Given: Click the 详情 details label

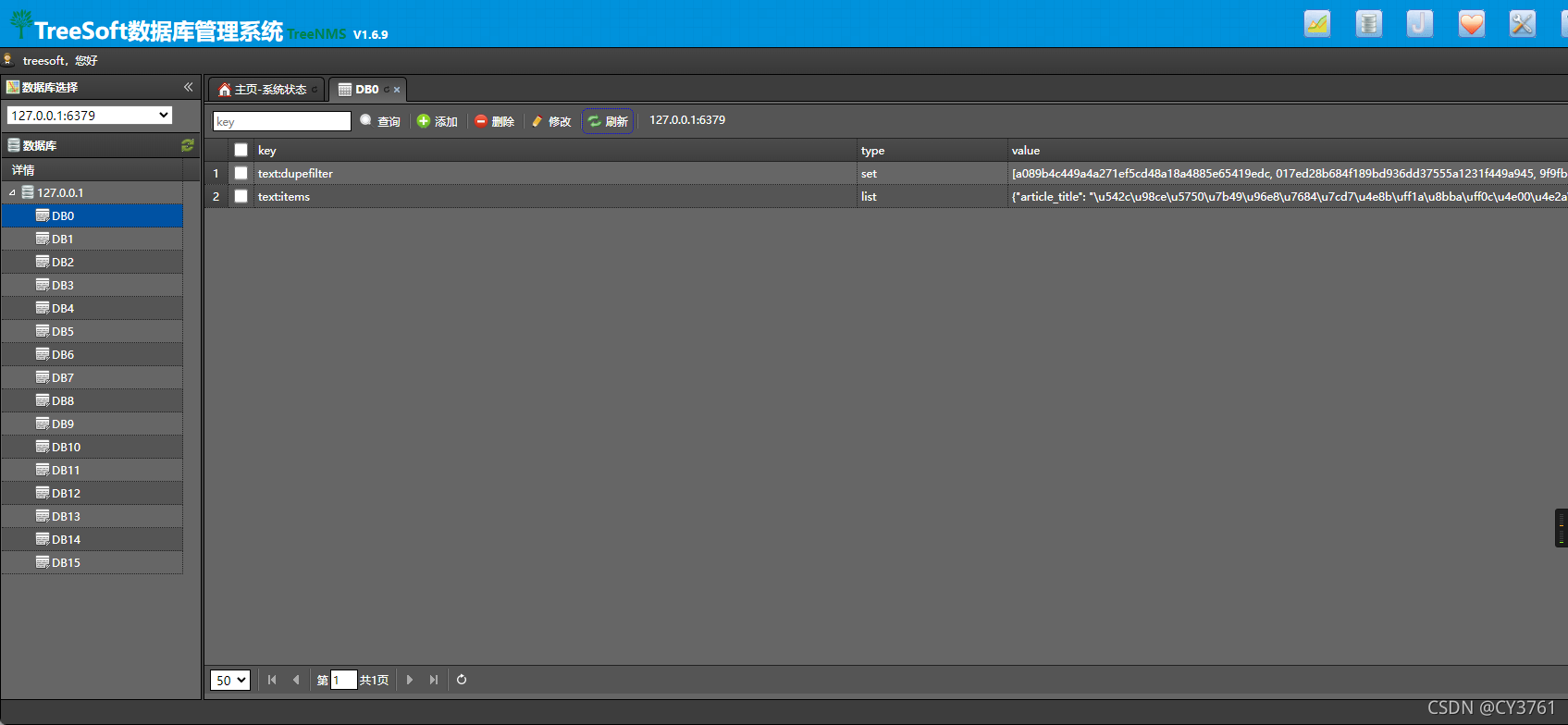Looking at the screenshot, I should 23,170.
